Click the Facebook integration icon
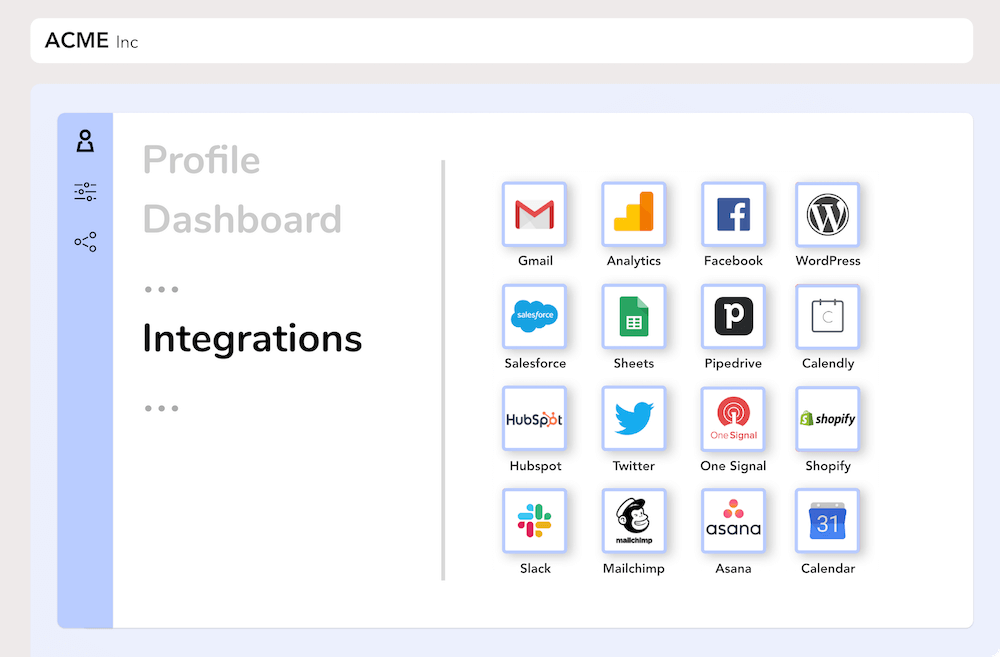Image resolution: width=1000 pixels, height=657 pixels. coord(733,214)
